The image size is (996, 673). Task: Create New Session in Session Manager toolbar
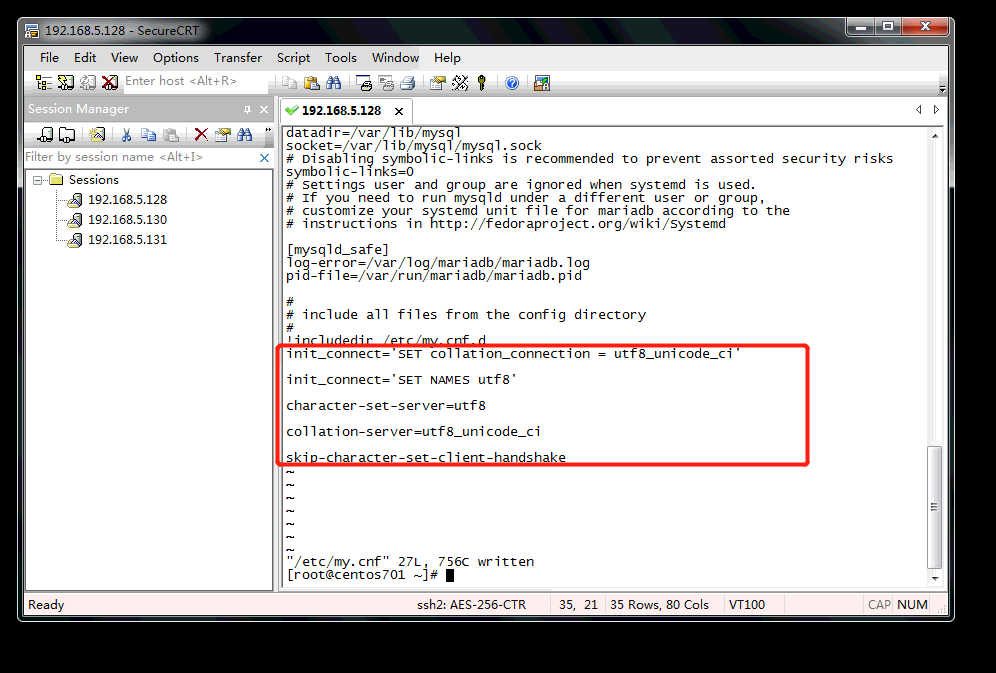point(97,135)
